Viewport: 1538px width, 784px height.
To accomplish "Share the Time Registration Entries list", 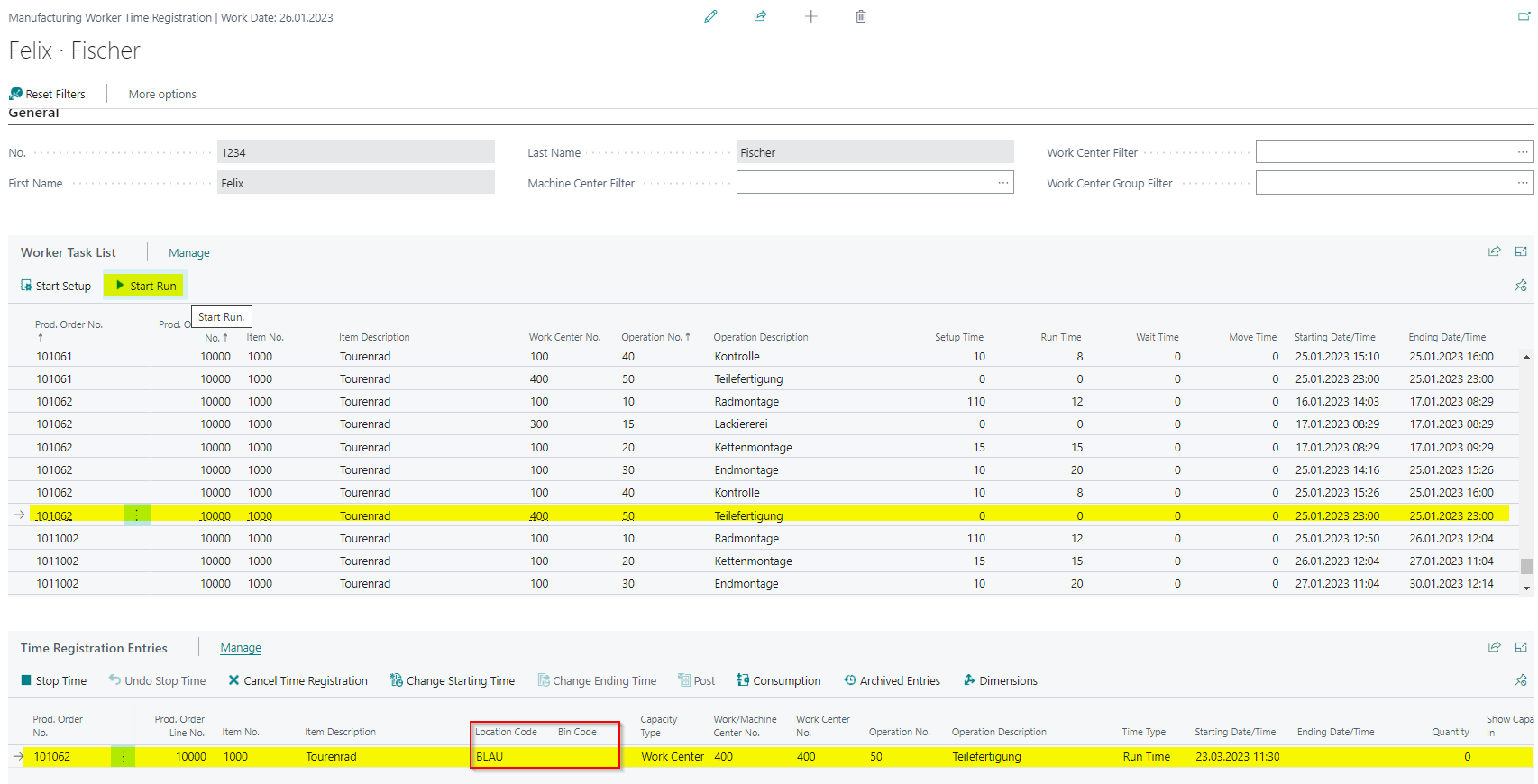I will tap(1494, 647).
